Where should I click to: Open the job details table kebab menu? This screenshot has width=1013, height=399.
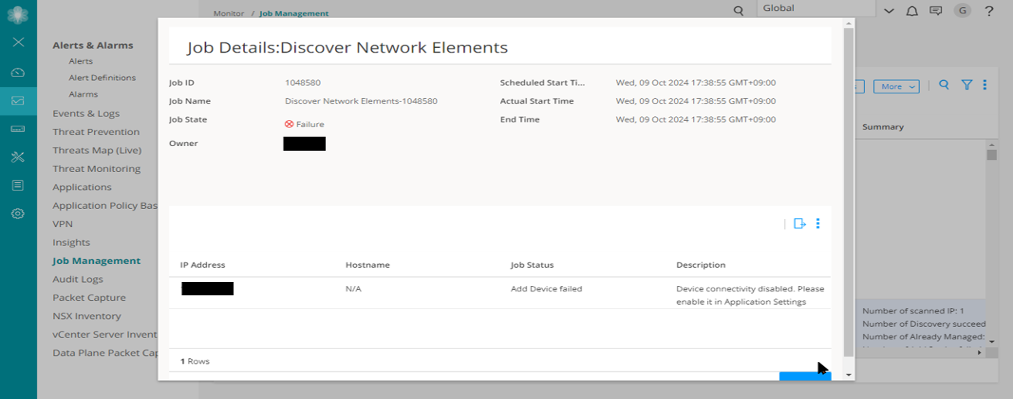coord(818,223)
